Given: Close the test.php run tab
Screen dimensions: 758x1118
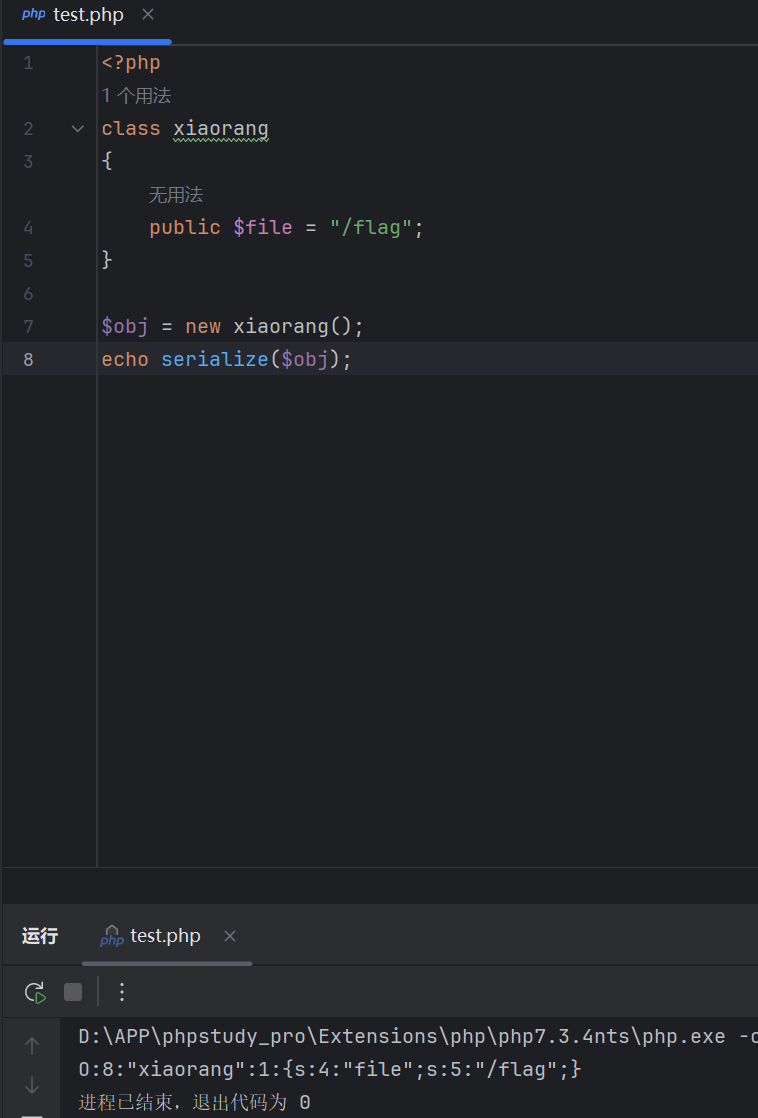Looking at the screenshot, I should 230,935.
